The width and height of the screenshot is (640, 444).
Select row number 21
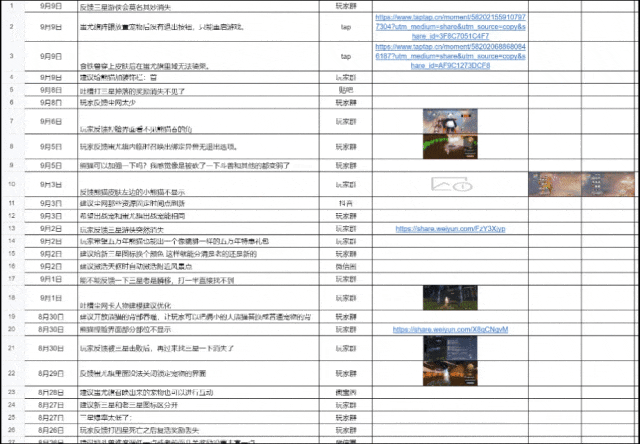click(11, 348)
